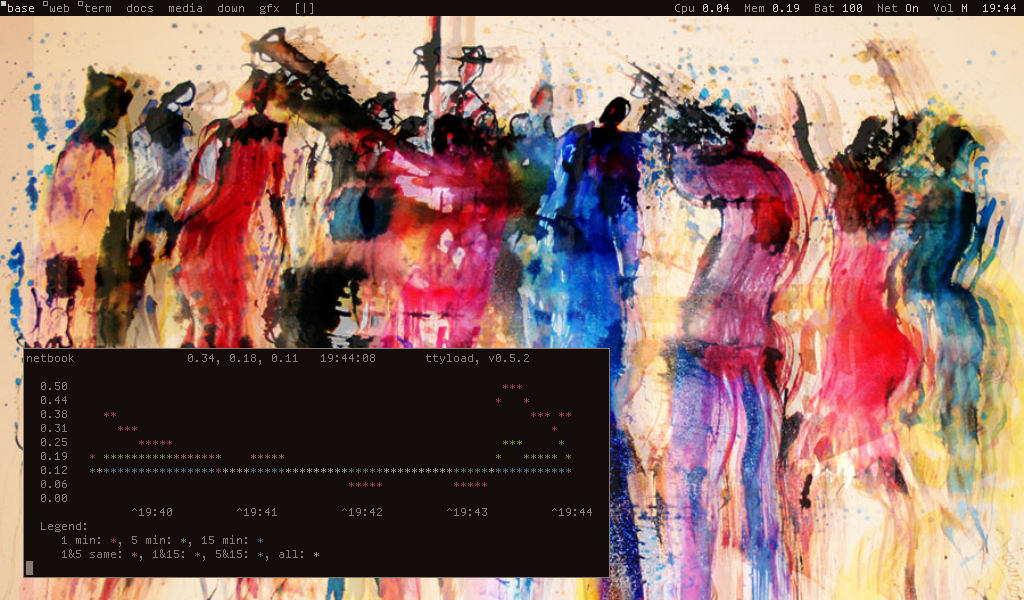Click the 0.38 y-axis label
The height and width of the screenshot is (600, 1024).
click(x=54, y=415)
